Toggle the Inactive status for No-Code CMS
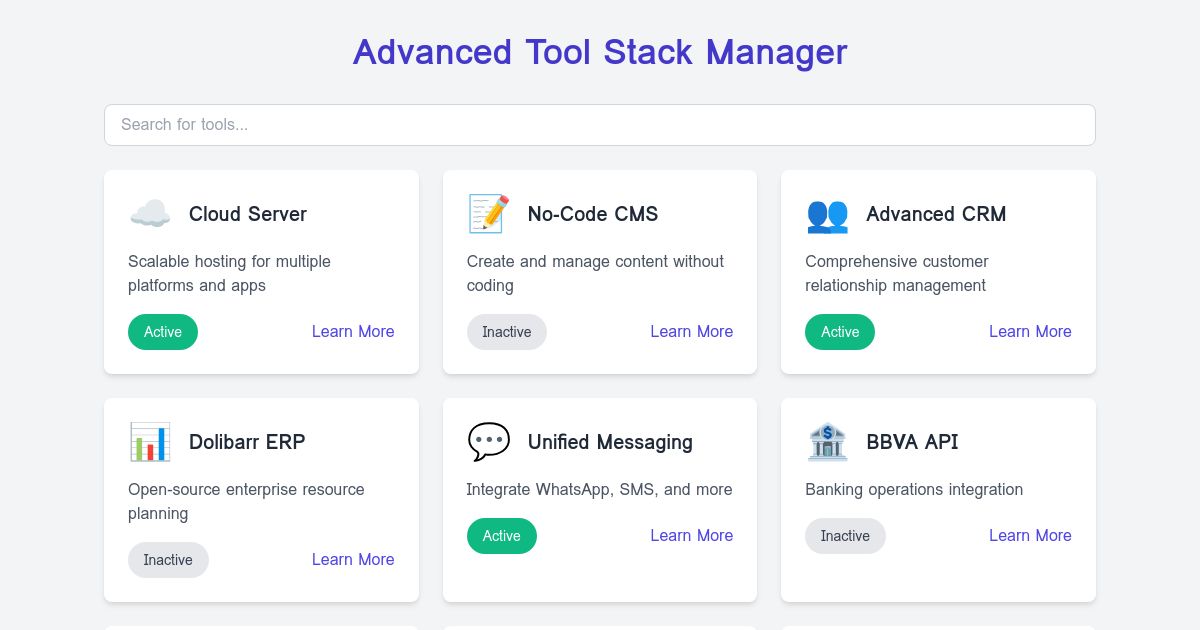 pos(507,332)
